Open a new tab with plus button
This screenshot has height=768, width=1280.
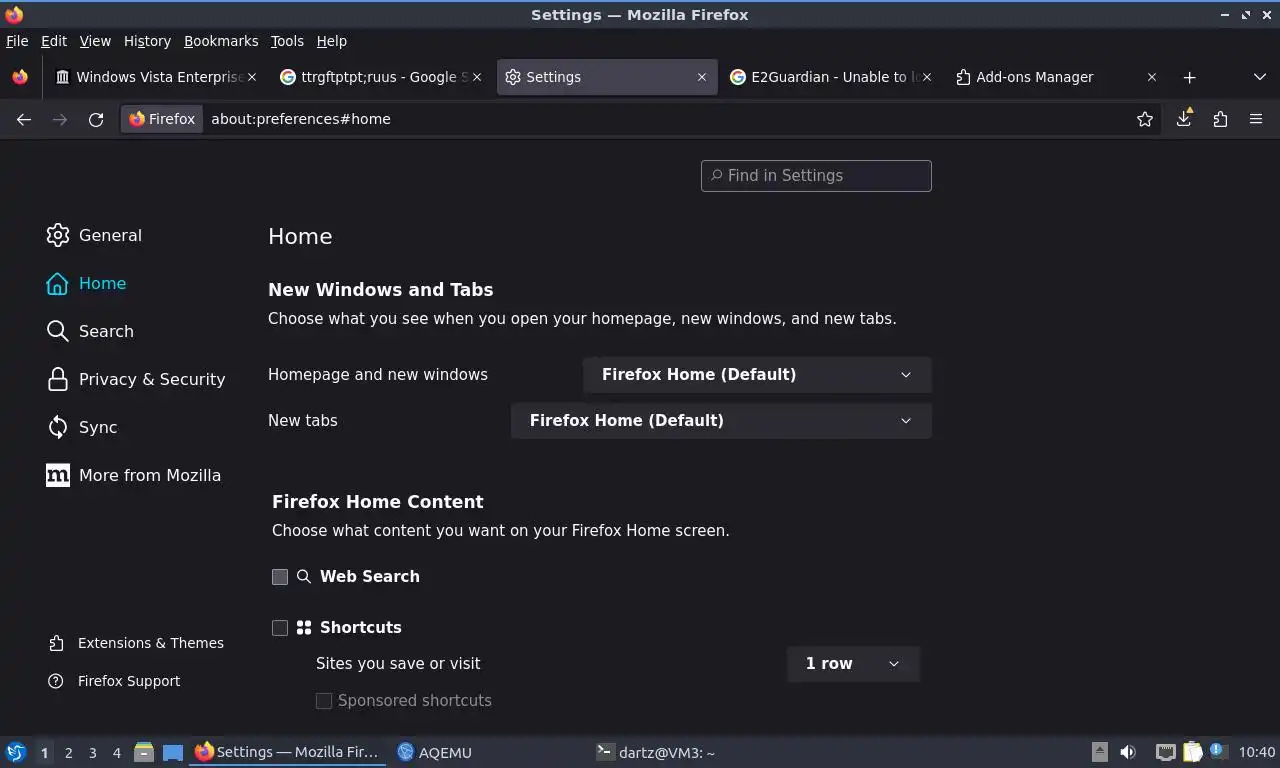click(1189, 77)
